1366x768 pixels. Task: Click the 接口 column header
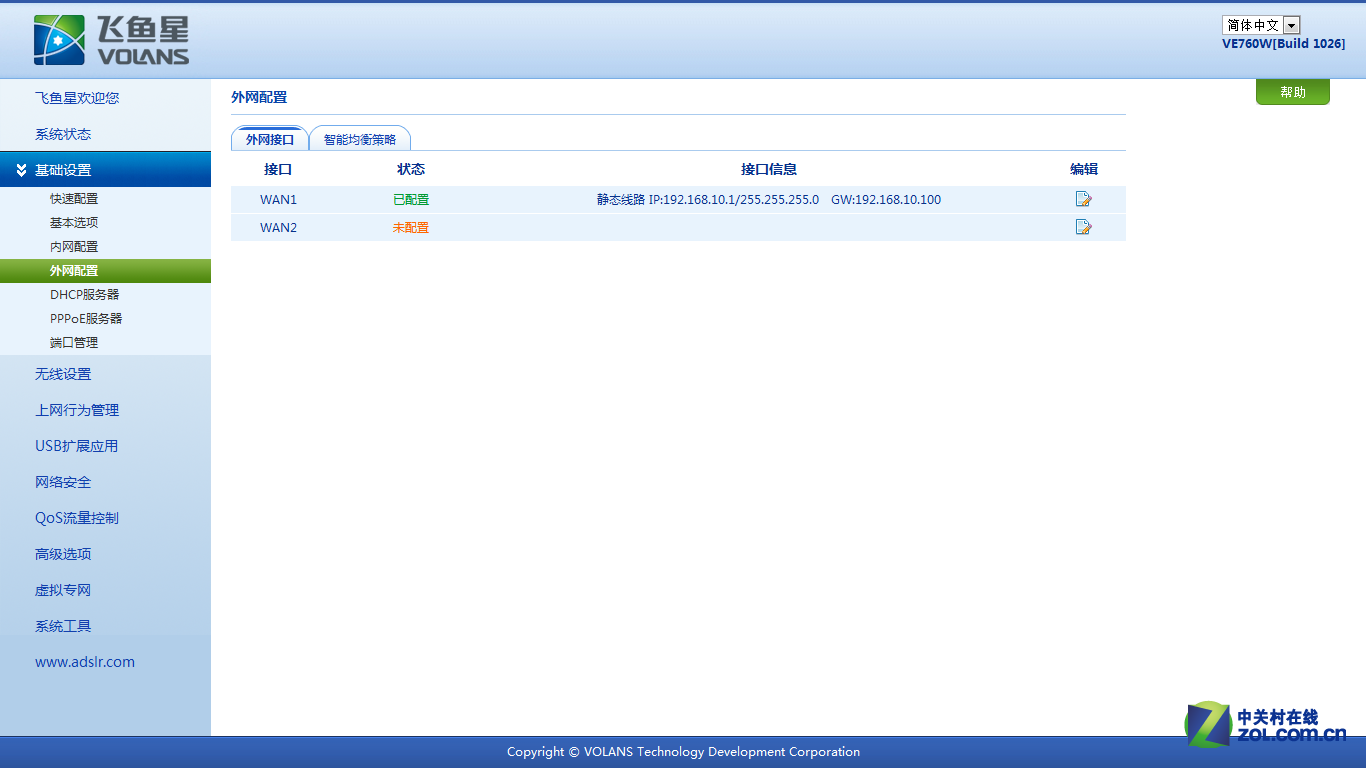(278, 170)
